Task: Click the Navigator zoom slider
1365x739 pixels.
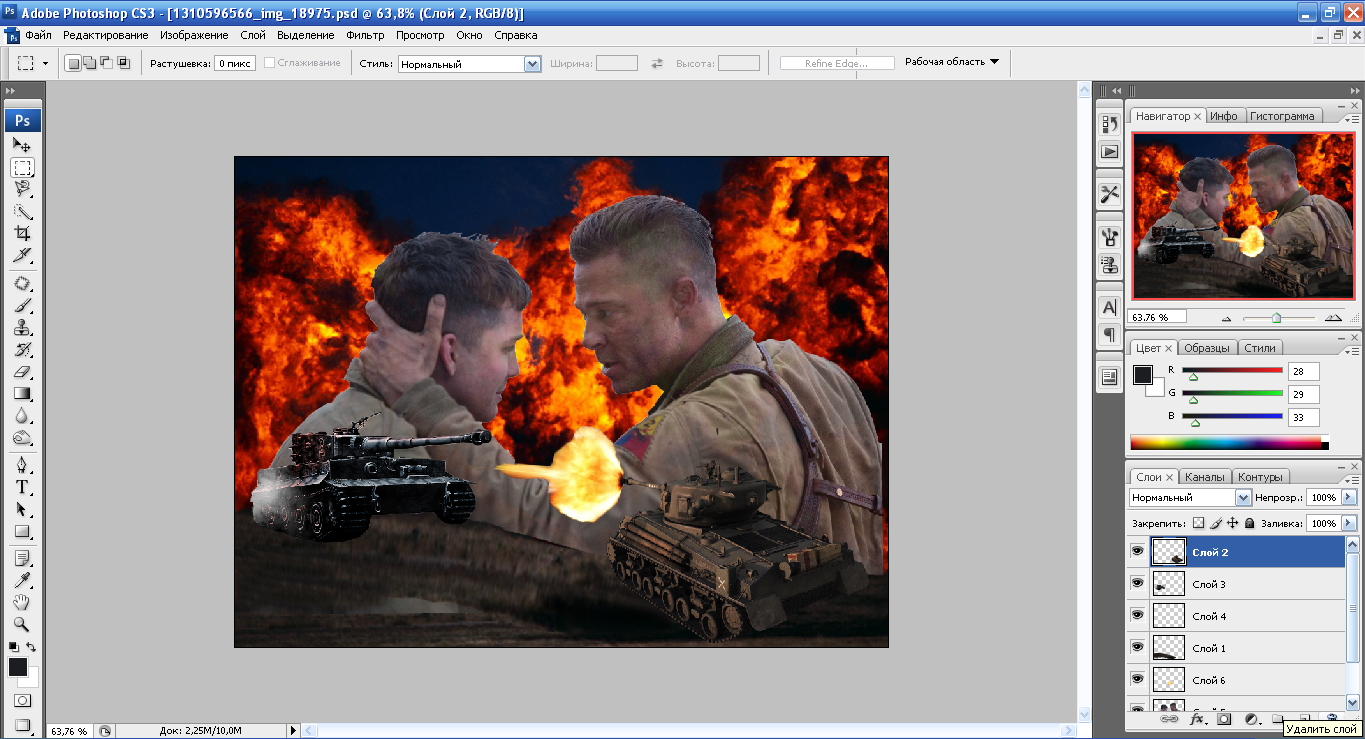Action: click(x=1276, y=317)
